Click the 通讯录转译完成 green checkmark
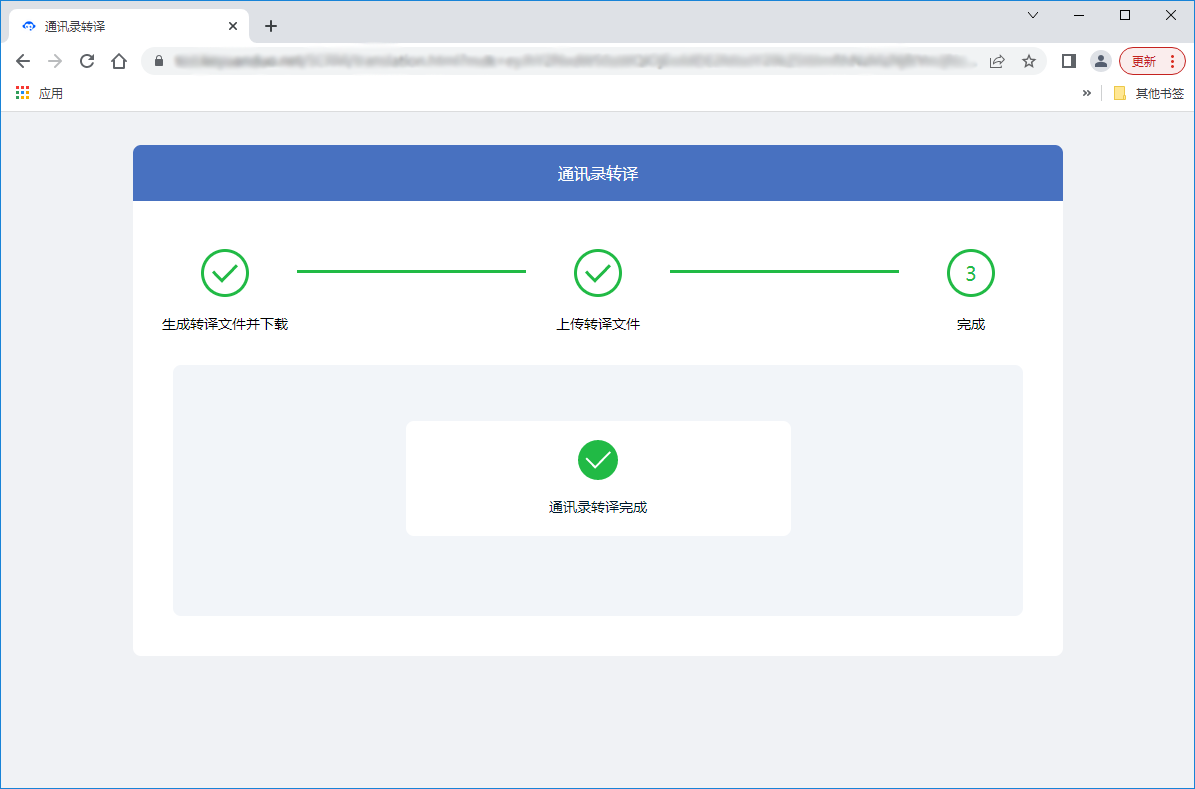 [x=597, y=460]
